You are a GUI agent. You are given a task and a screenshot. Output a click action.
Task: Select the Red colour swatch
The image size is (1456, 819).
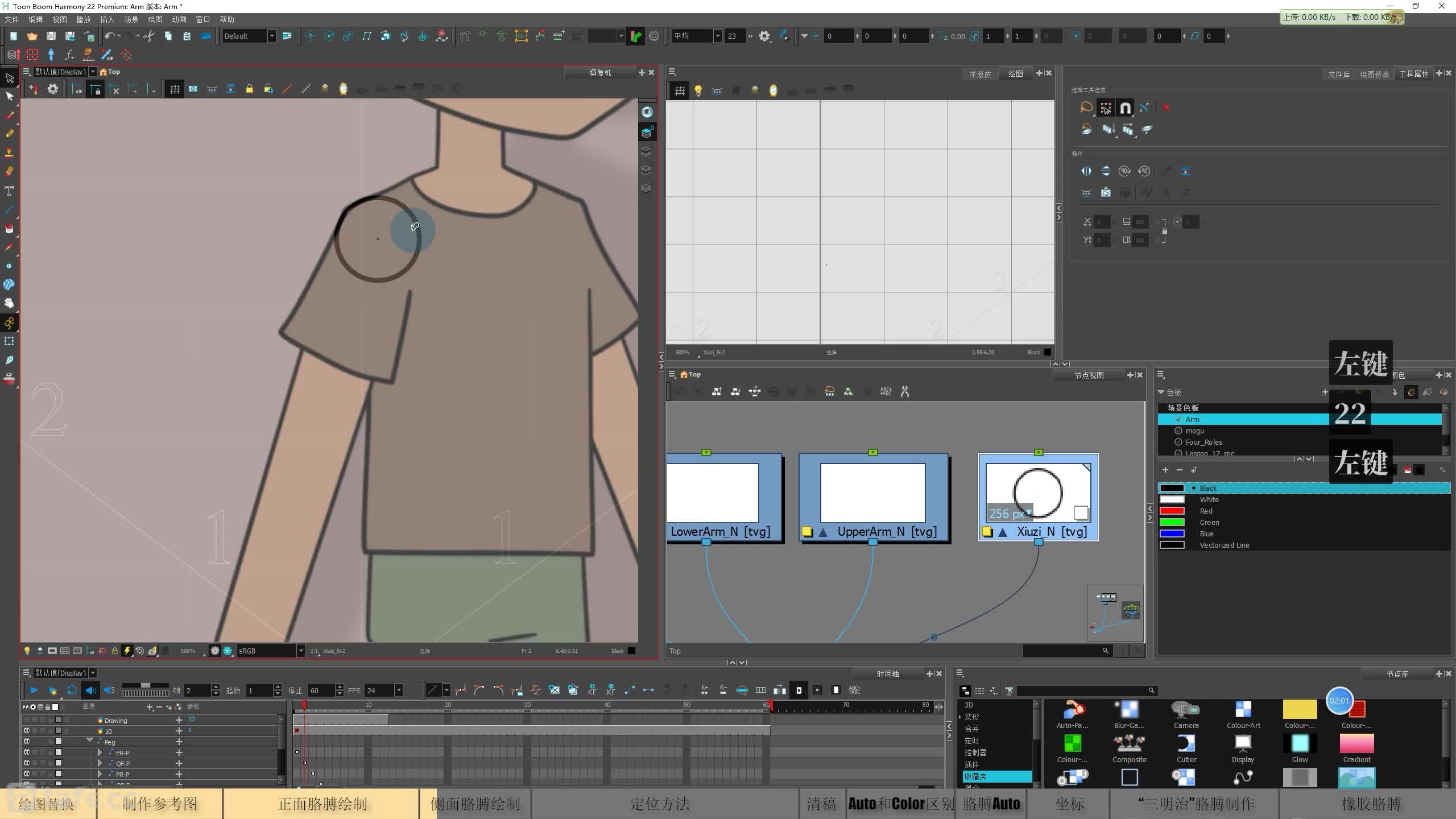1172,511
